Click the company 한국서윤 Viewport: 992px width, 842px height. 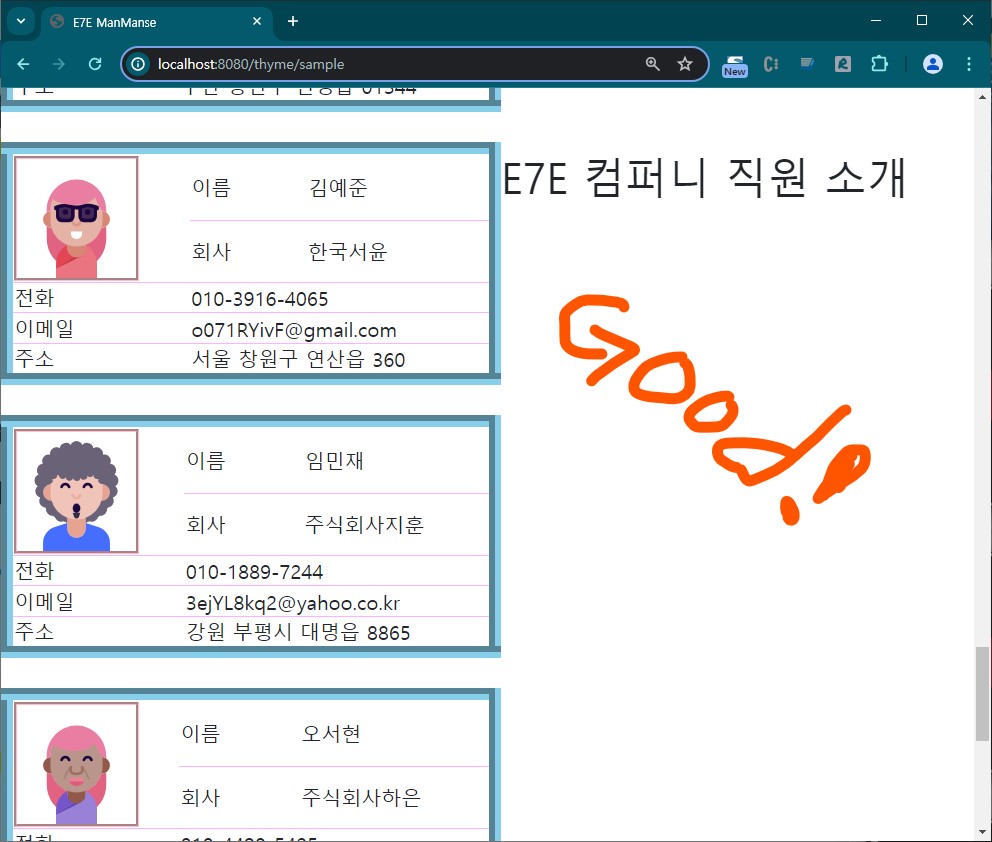347,252
